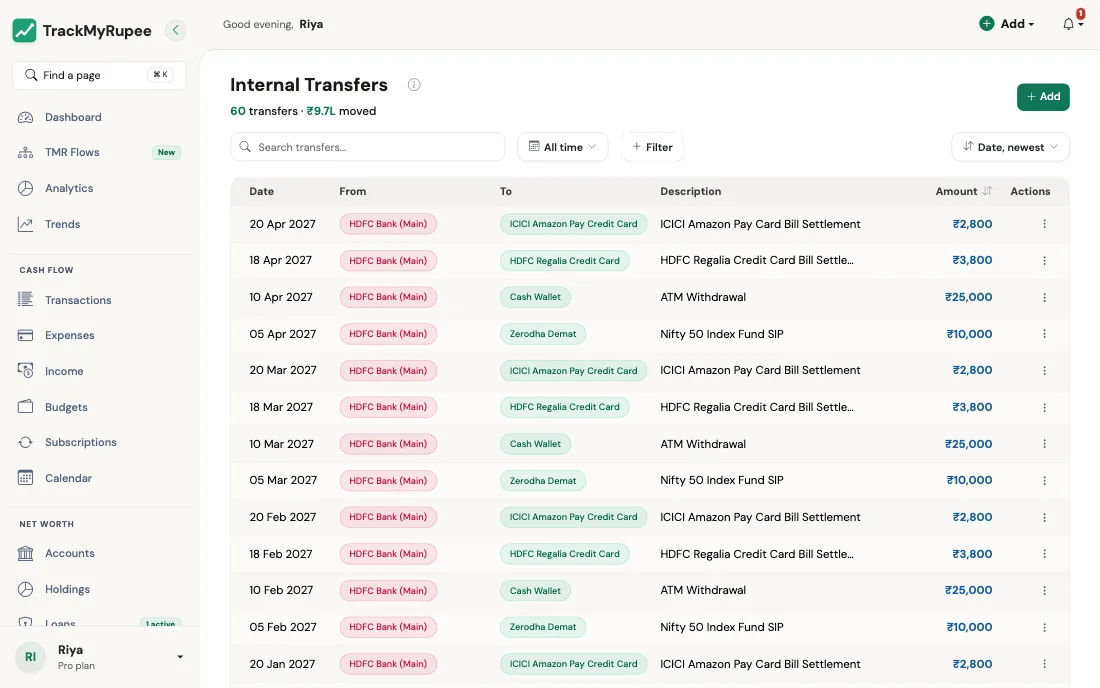Click the green Add transfer button
Screen dimensions: 1100x688
1043,97
